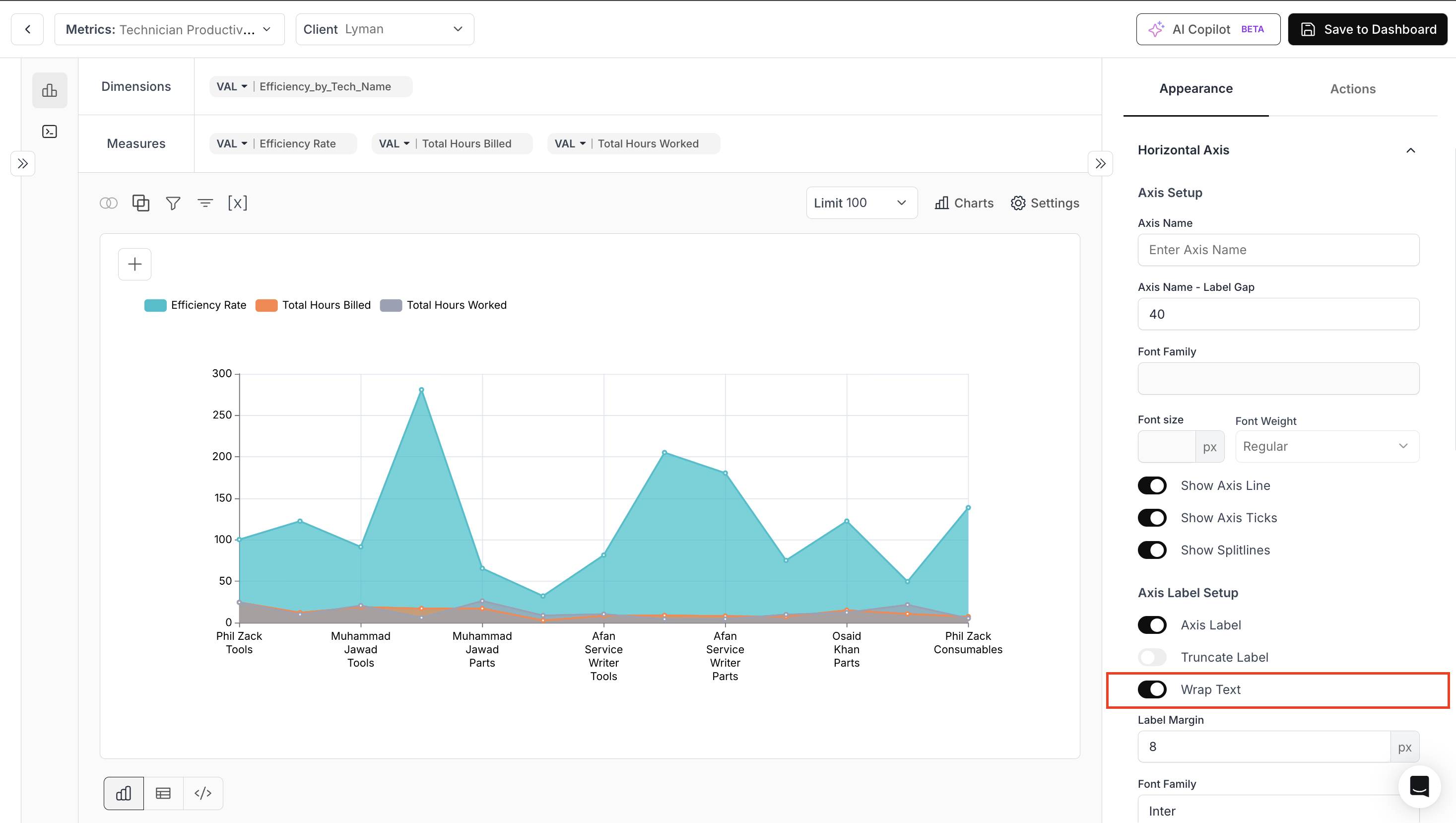
Task: Open the chat support bubble
Action: 1419,786
